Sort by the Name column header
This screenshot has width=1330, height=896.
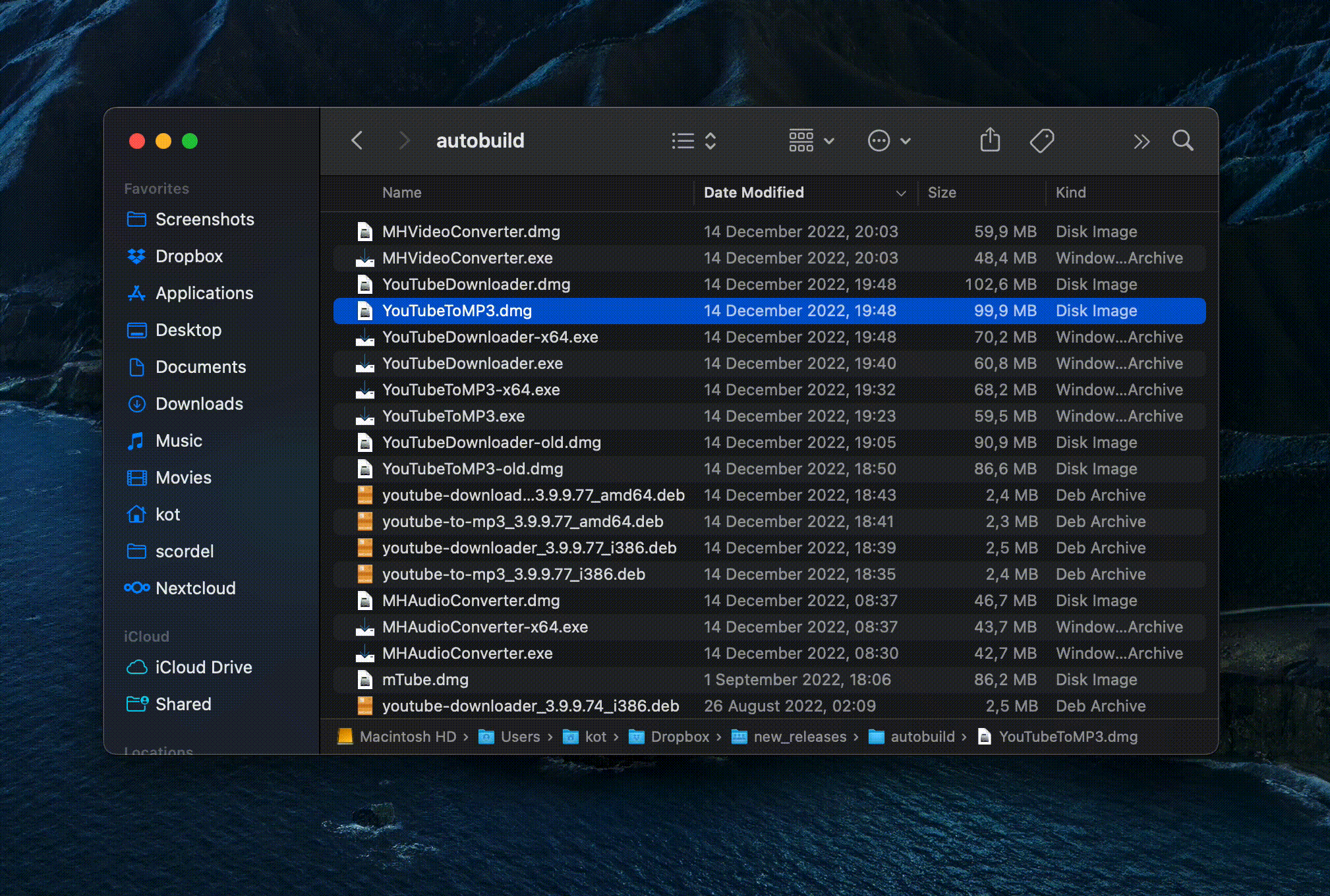click(401, 192)
